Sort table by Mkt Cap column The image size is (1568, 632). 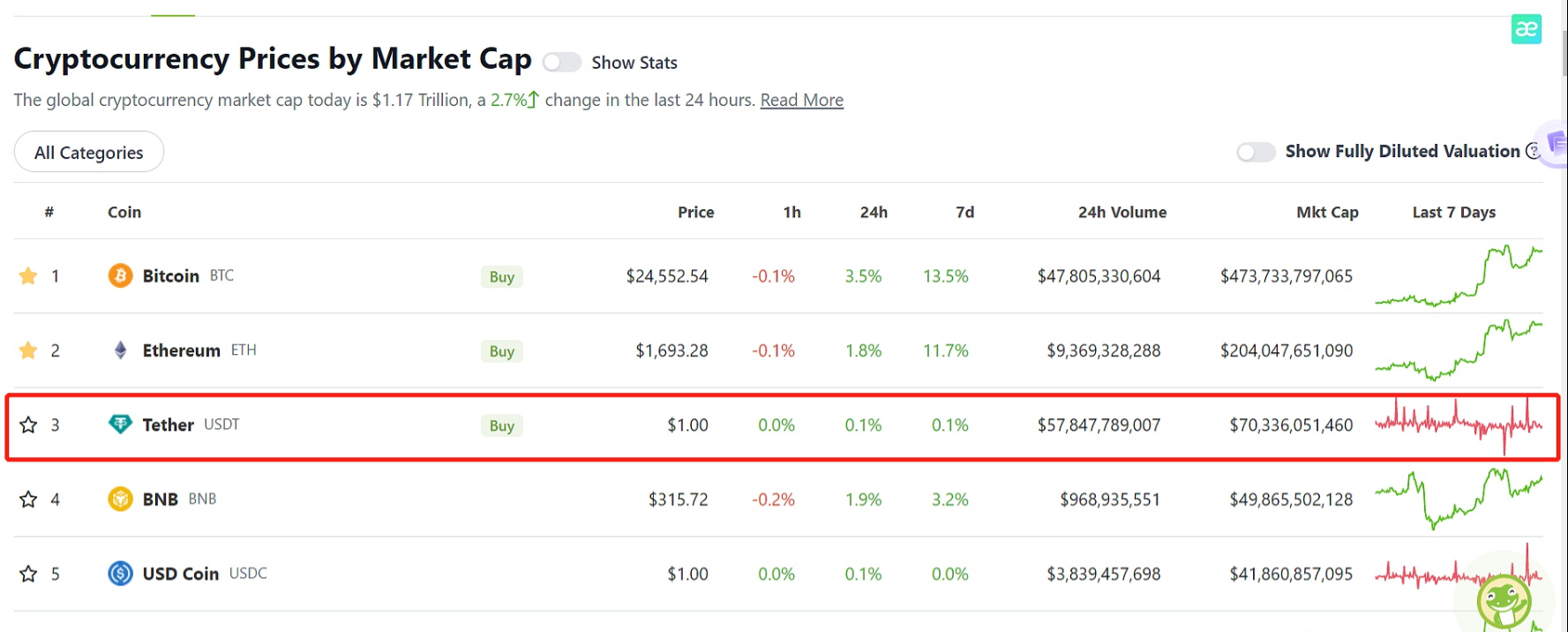coord(1326,213)
